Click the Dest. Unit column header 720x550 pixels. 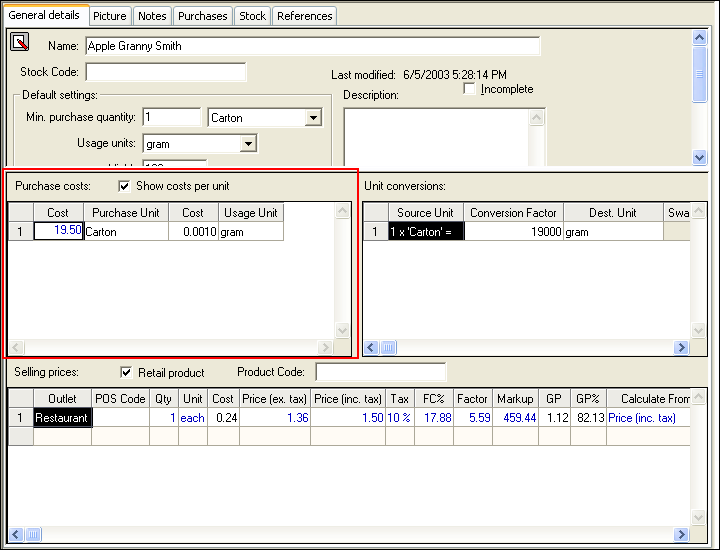(613, 213)
